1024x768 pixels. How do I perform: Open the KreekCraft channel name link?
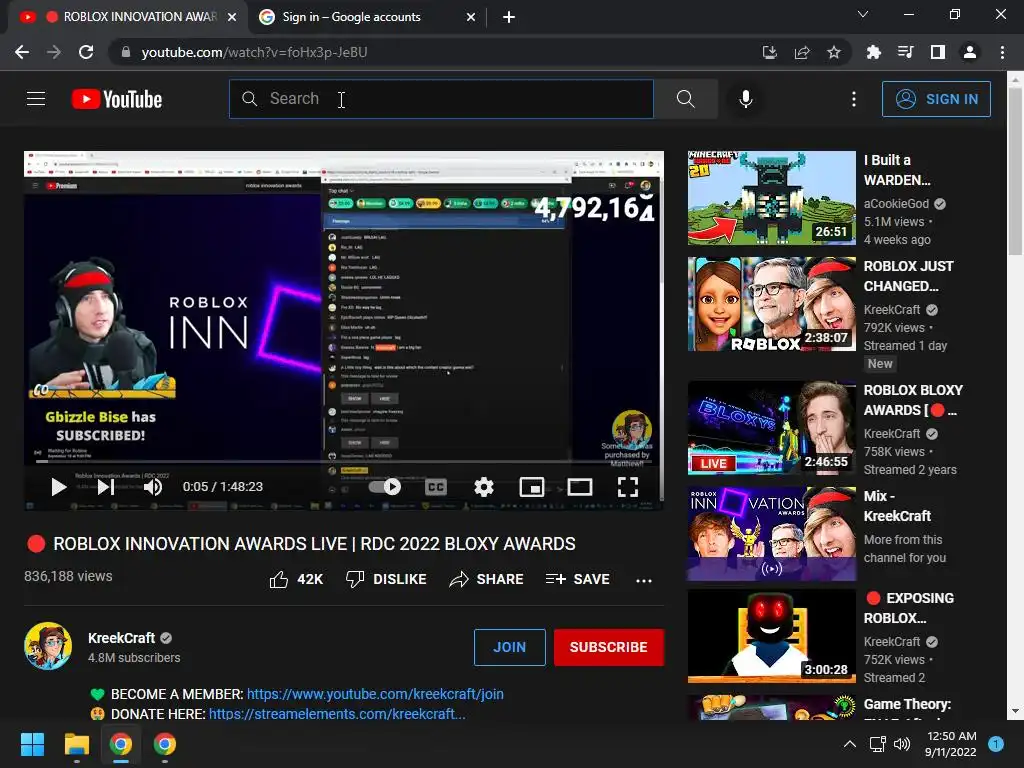(121, 638)
